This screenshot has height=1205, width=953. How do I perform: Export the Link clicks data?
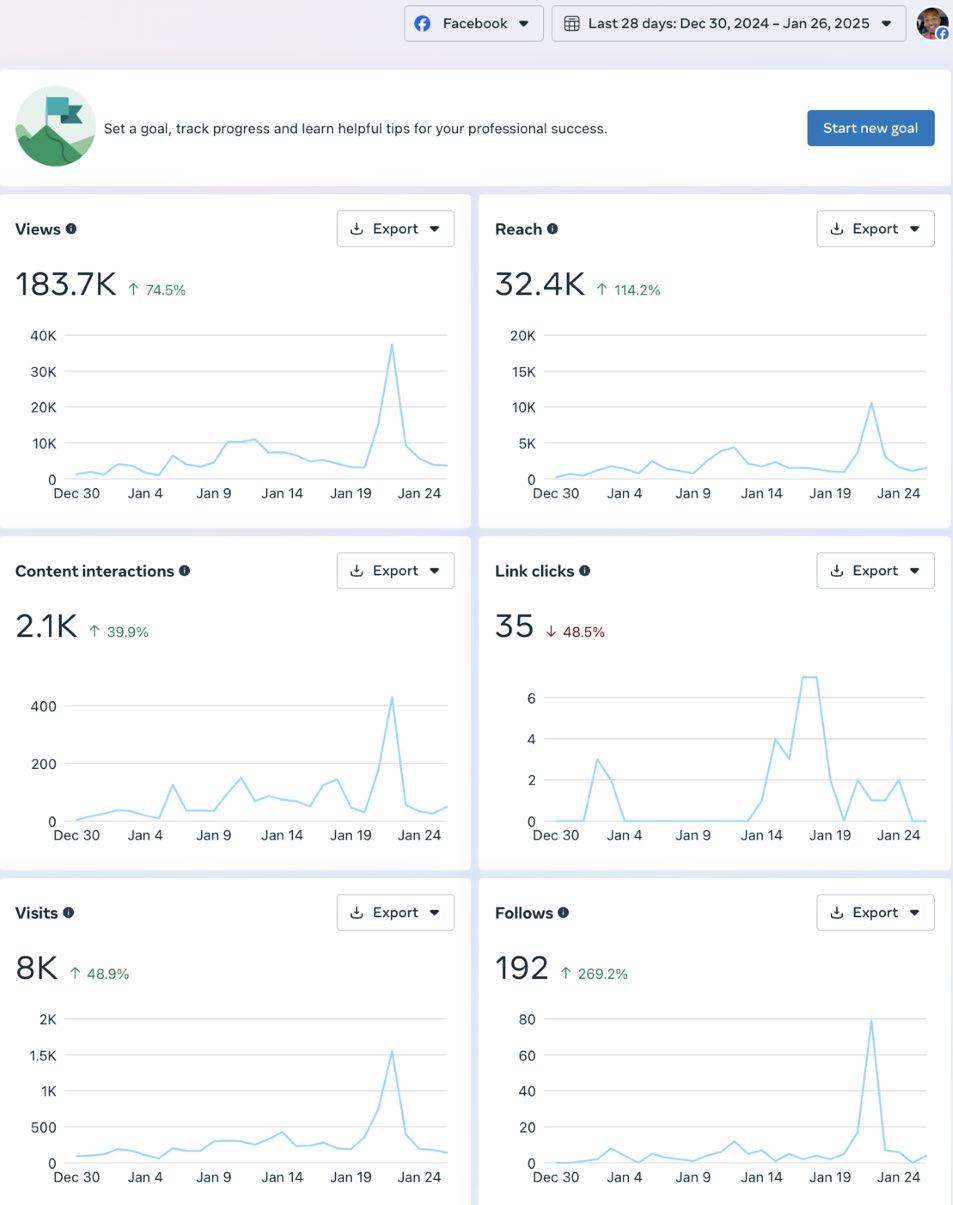pyautogui.click(x=875, y=571)
